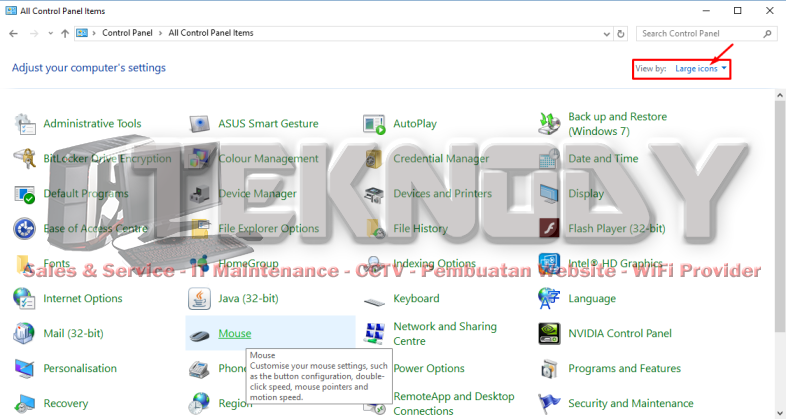Click the Mail (32-bit) icon
The height and width of the screenshot is (419, 786).
[24, 333]
